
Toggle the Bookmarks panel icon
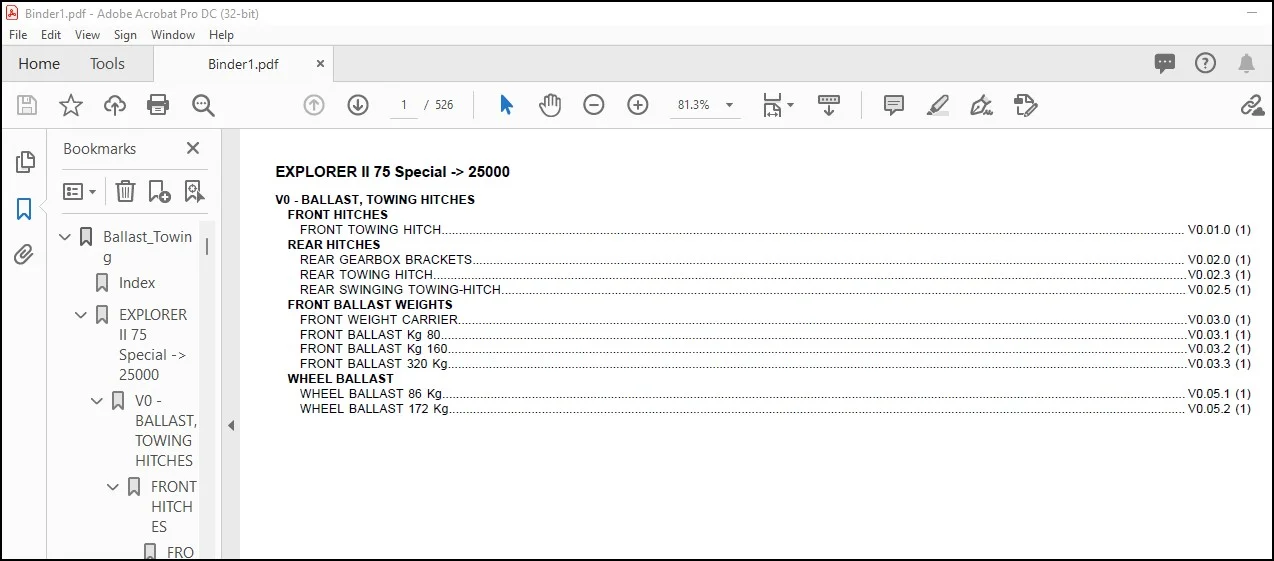tap(24, 209)
